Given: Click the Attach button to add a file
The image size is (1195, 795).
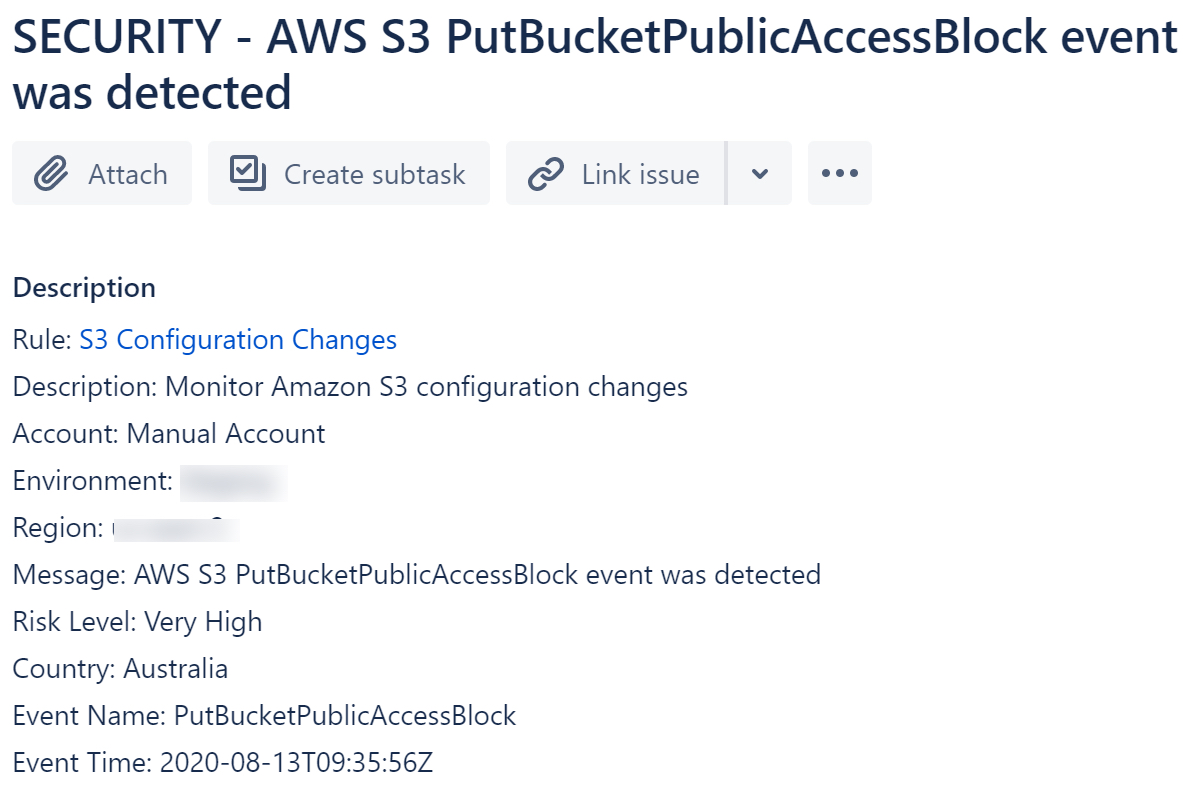Looking at the screenshot, I should click(x=101, y=173).
